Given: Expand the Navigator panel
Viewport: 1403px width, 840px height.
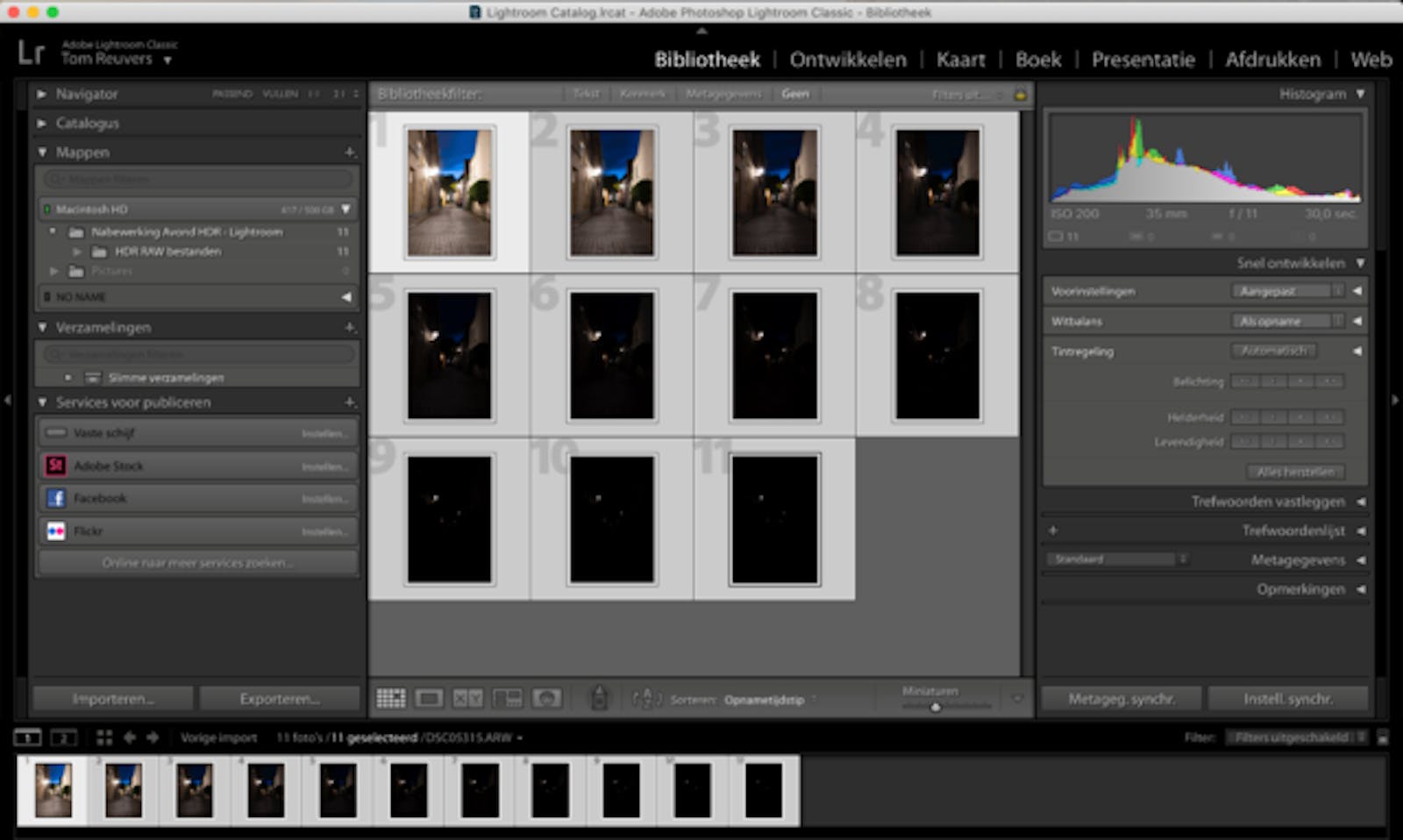Looking at the screenshot, I should coord(41,94).
